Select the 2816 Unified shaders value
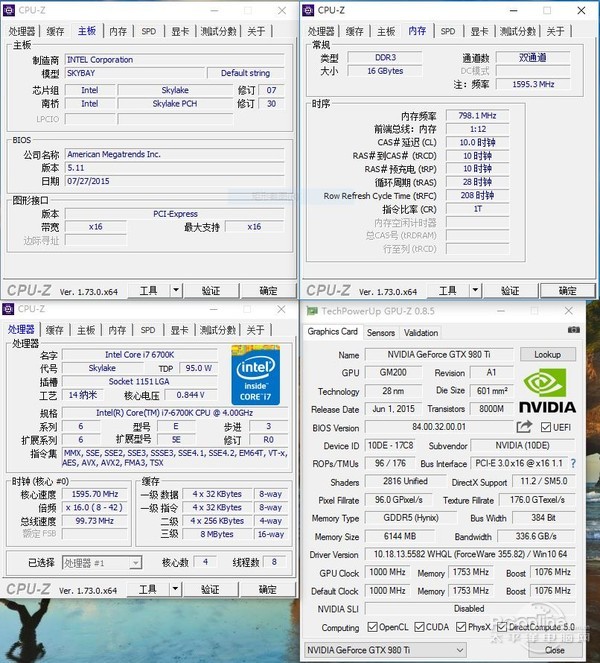Image resolution: width=600 pixels, height=663 pixels. point(405,481)
